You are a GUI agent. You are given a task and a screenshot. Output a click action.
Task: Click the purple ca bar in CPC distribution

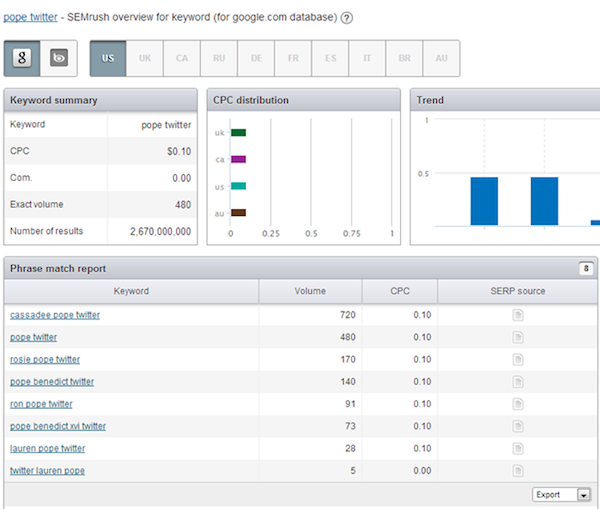click(238, 159)
